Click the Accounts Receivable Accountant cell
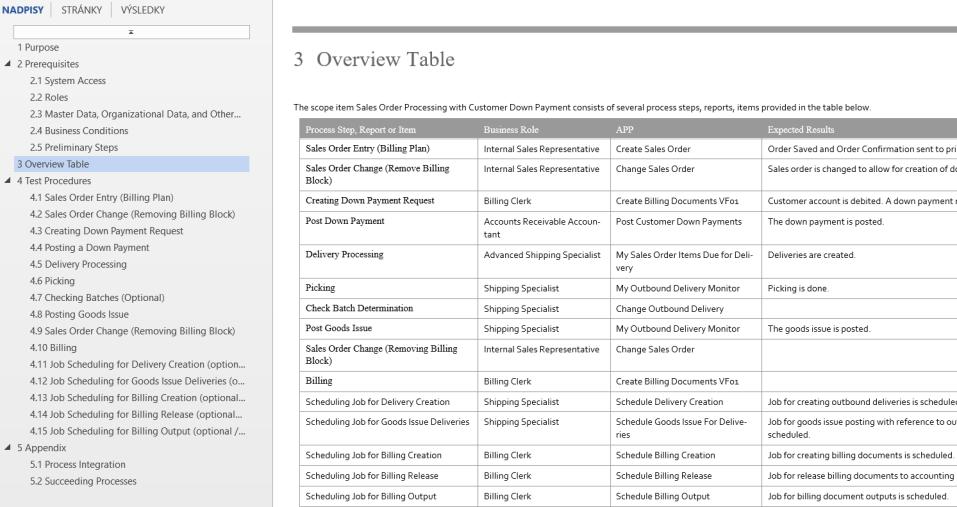The image size is (957, 507). click(x=542, y=228)
